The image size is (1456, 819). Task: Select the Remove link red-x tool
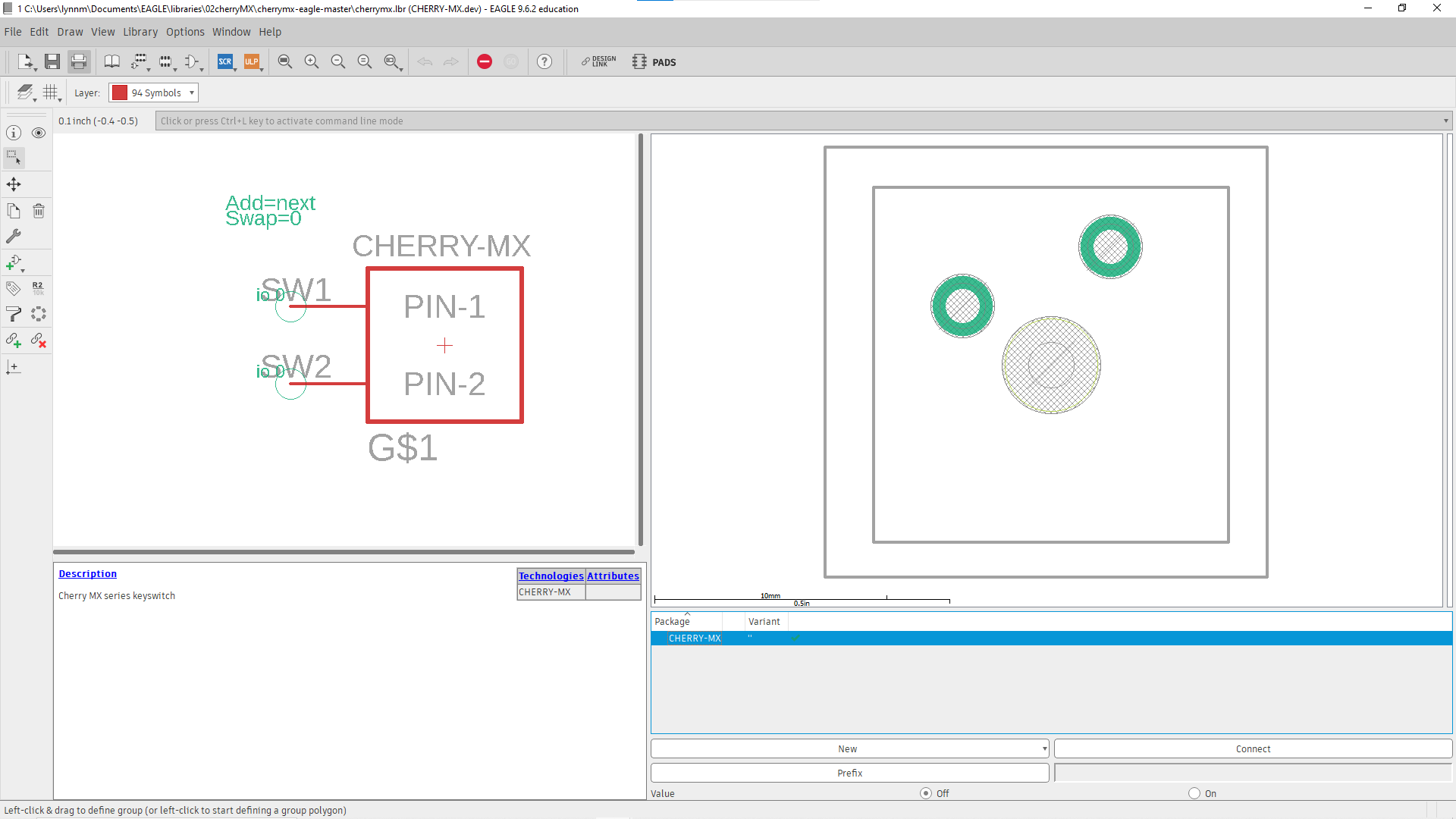(x=39, y=340)
